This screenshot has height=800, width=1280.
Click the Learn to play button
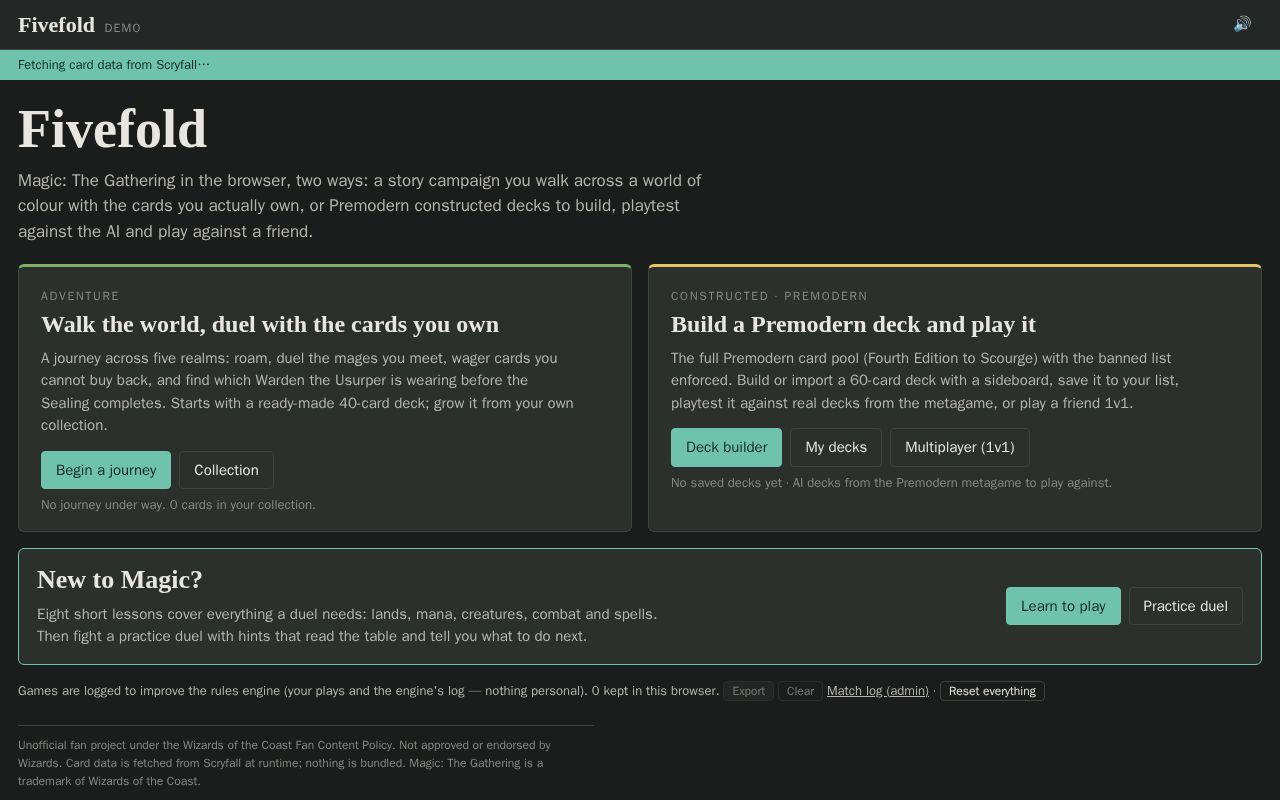point(1063,606)
